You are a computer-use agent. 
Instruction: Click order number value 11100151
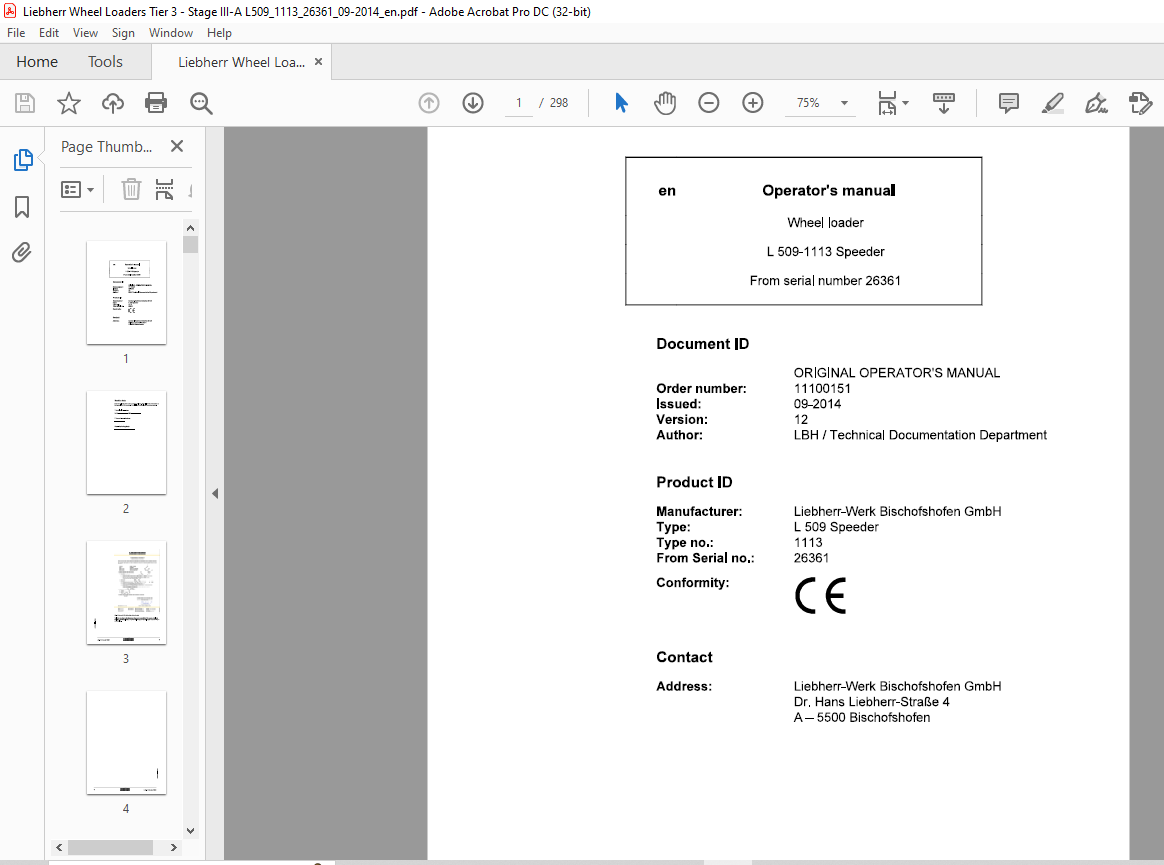pos(823,388)
